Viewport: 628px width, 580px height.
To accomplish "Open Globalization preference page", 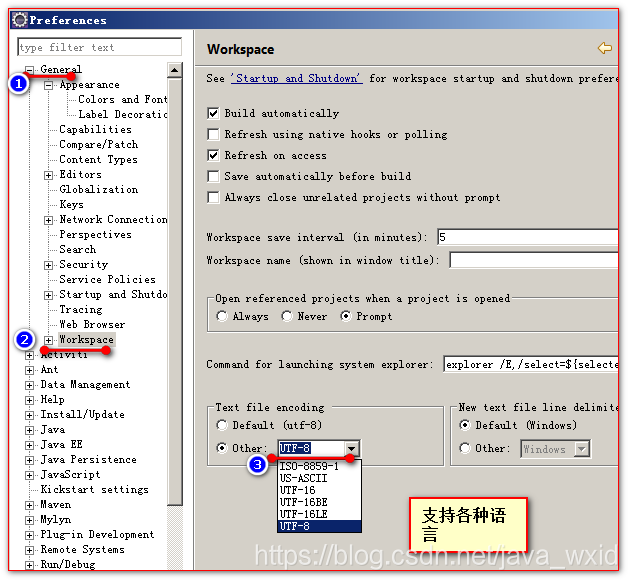I will pyautogui.click(x=99, y=189).
